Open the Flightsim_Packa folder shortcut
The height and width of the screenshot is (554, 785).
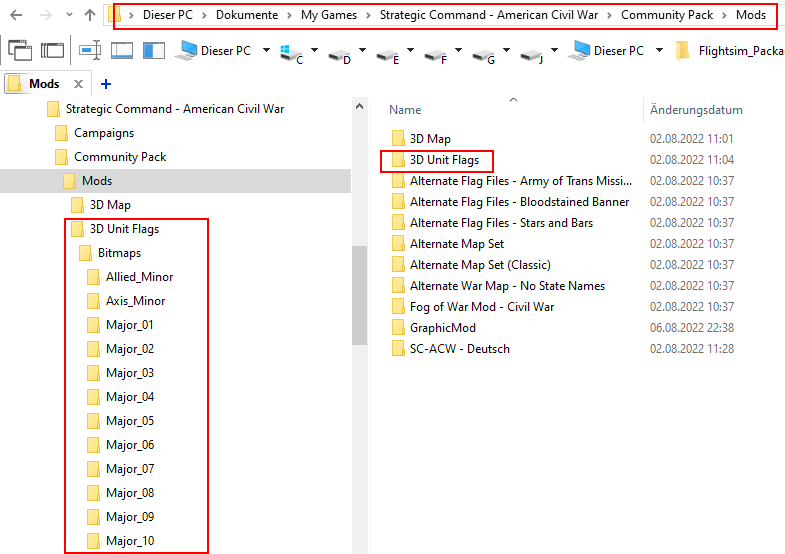pyautogui.click(x=729, y=51)
